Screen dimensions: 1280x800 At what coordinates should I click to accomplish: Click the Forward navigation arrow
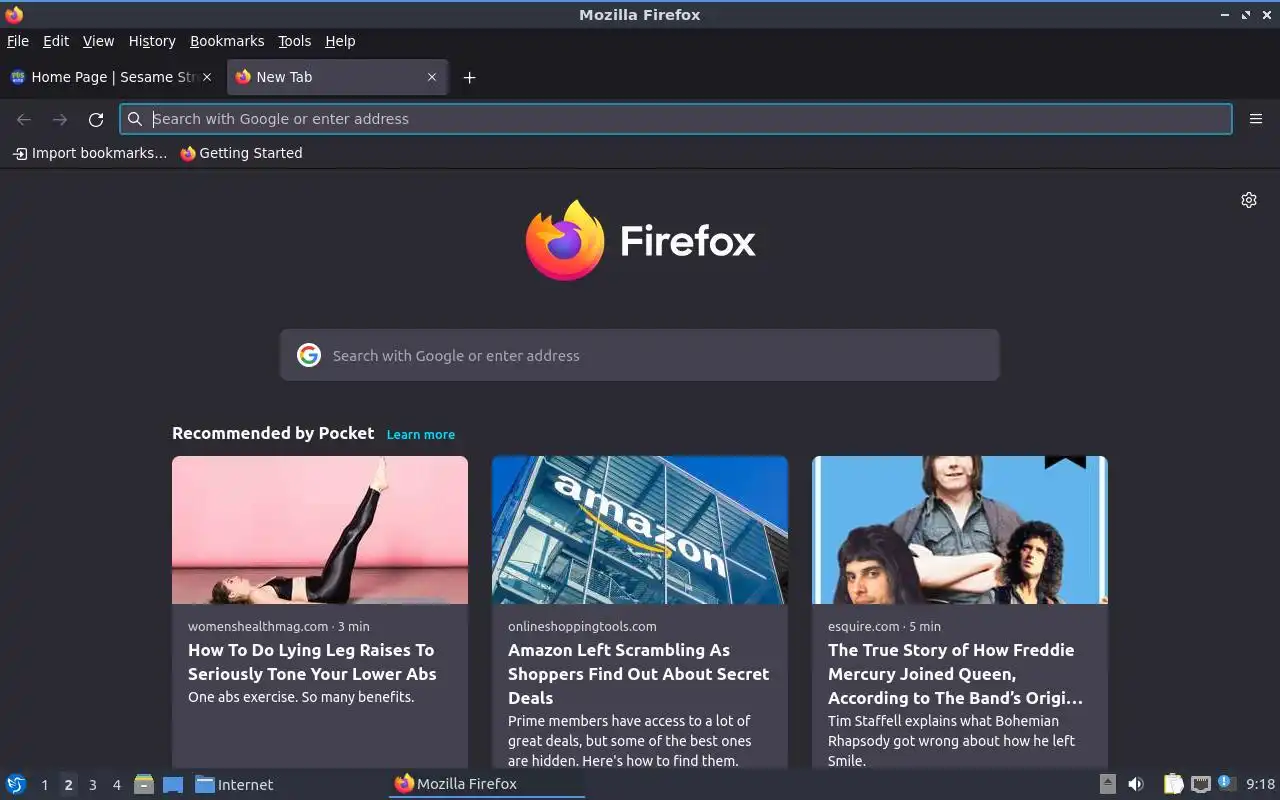click(x=60, y=119)
